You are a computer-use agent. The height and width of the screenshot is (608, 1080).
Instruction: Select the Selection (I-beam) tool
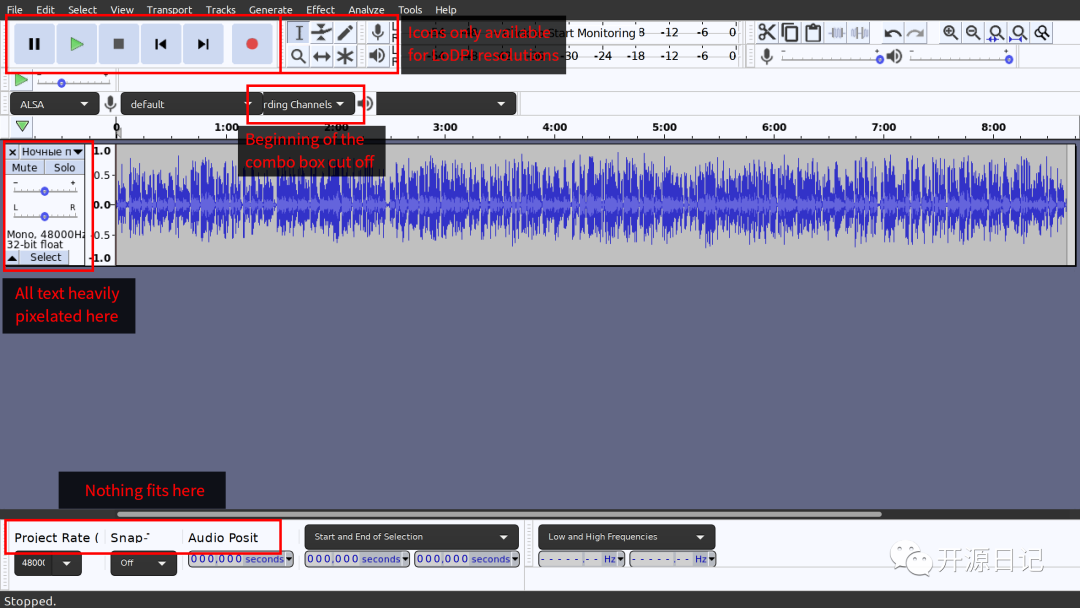pos(298,32)
